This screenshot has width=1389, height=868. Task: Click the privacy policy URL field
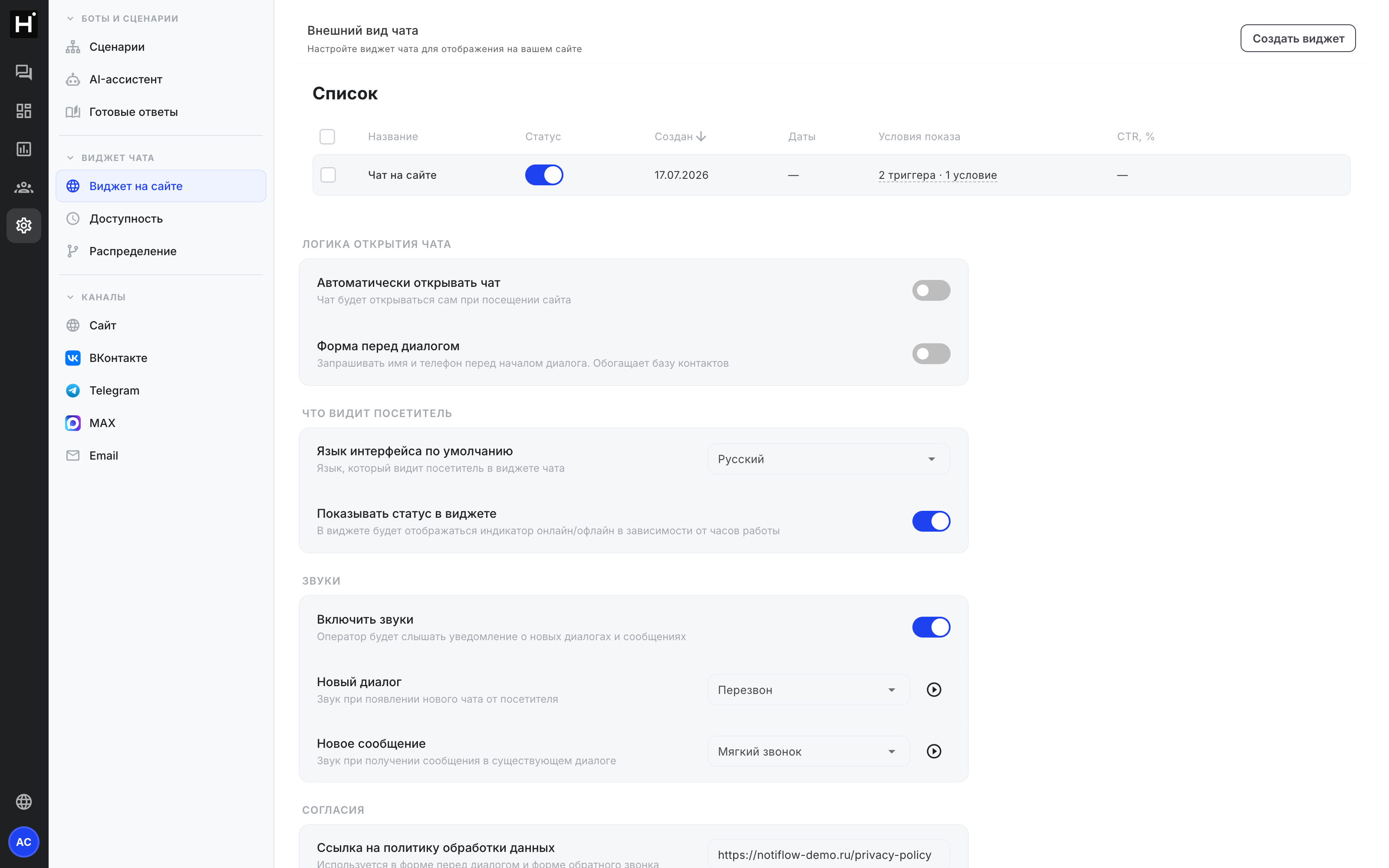pos(828,854)
